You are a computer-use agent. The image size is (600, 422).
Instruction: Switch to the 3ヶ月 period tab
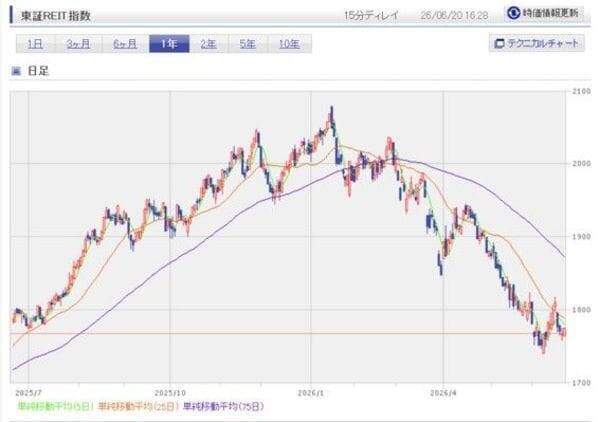(x=78, y=44)
